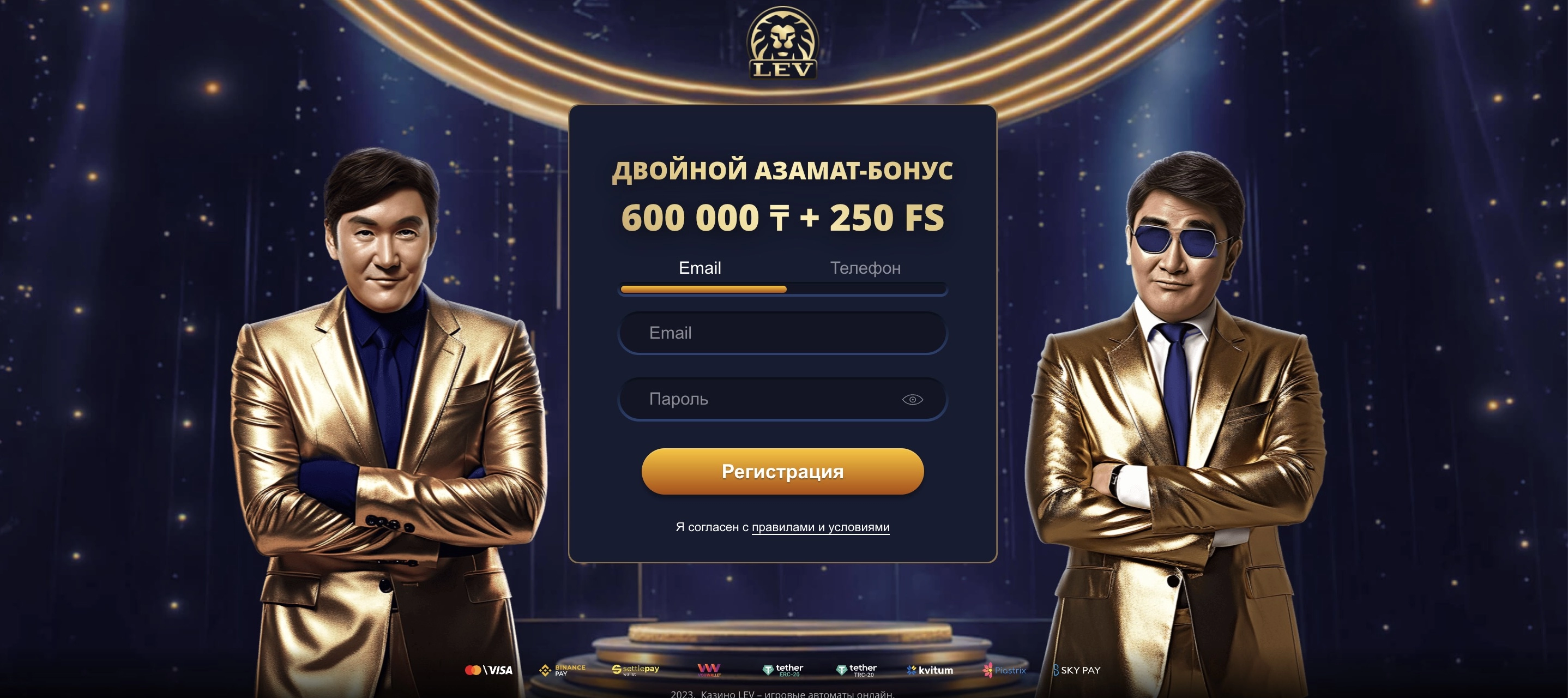
Task: Switch to the Email tab
Action: pos(699,268)
